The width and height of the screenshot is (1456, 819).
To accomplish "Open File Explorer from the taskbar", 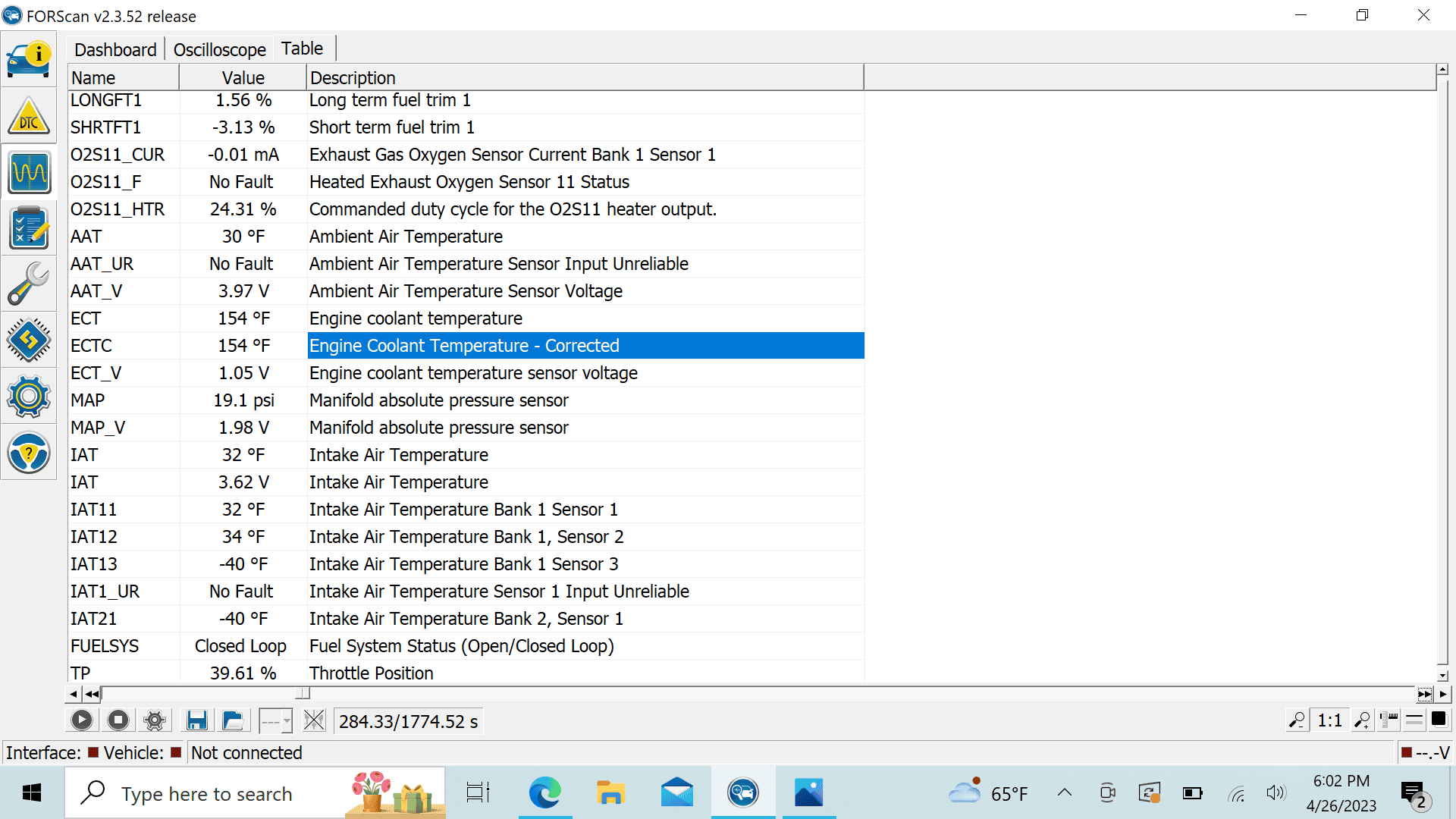I will click(x=610, y=793).
